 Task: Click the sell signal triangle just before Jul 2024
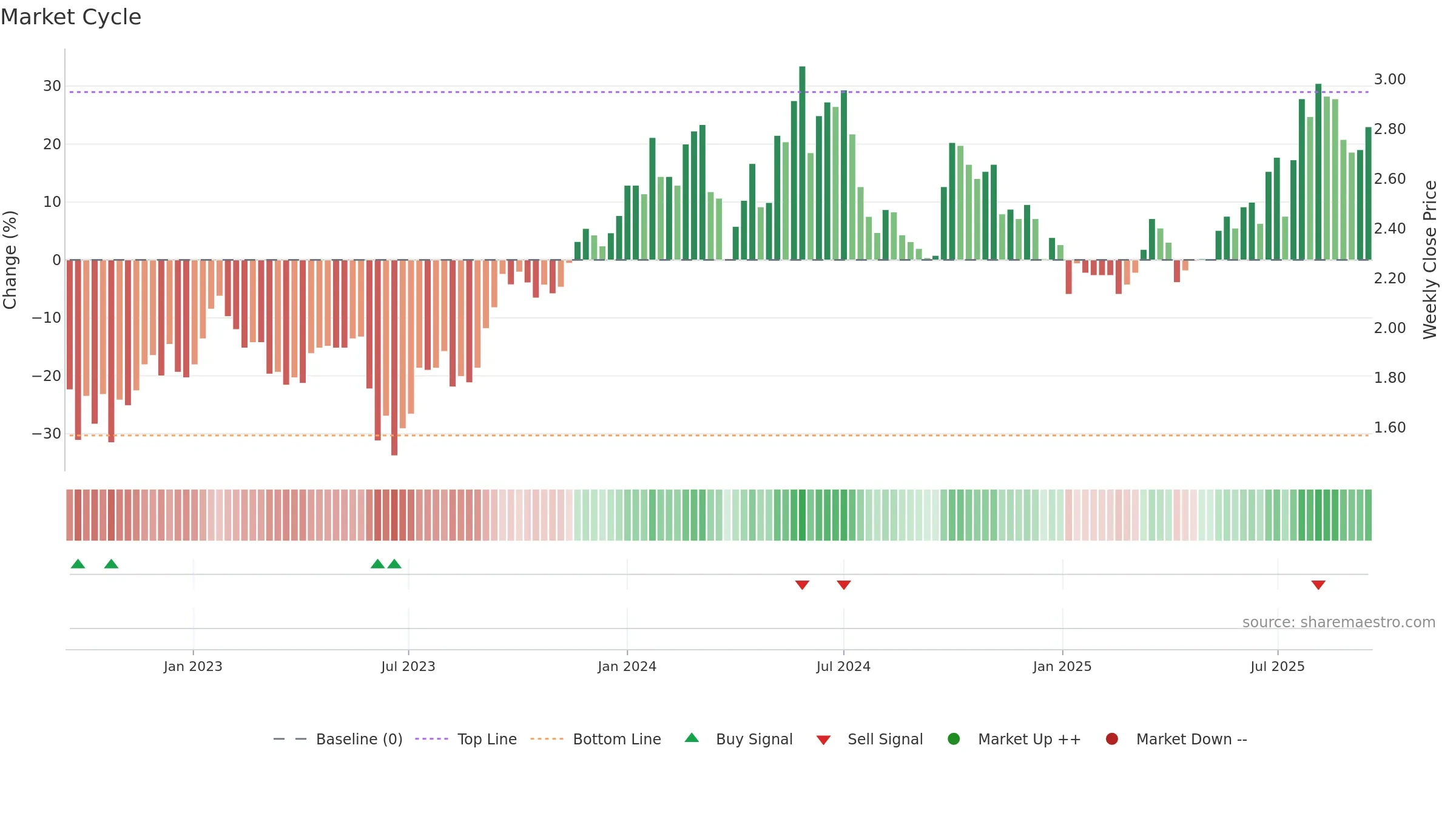point(802,585)
